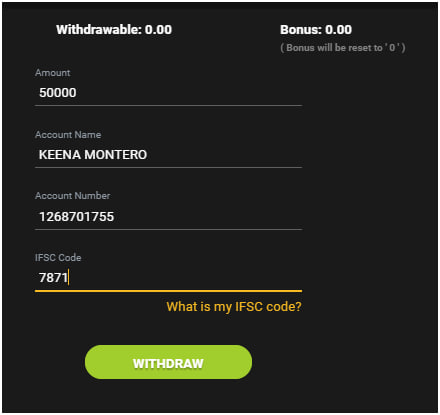
Task: Click the word KEENA in the account name
Action: click(60, 155)
